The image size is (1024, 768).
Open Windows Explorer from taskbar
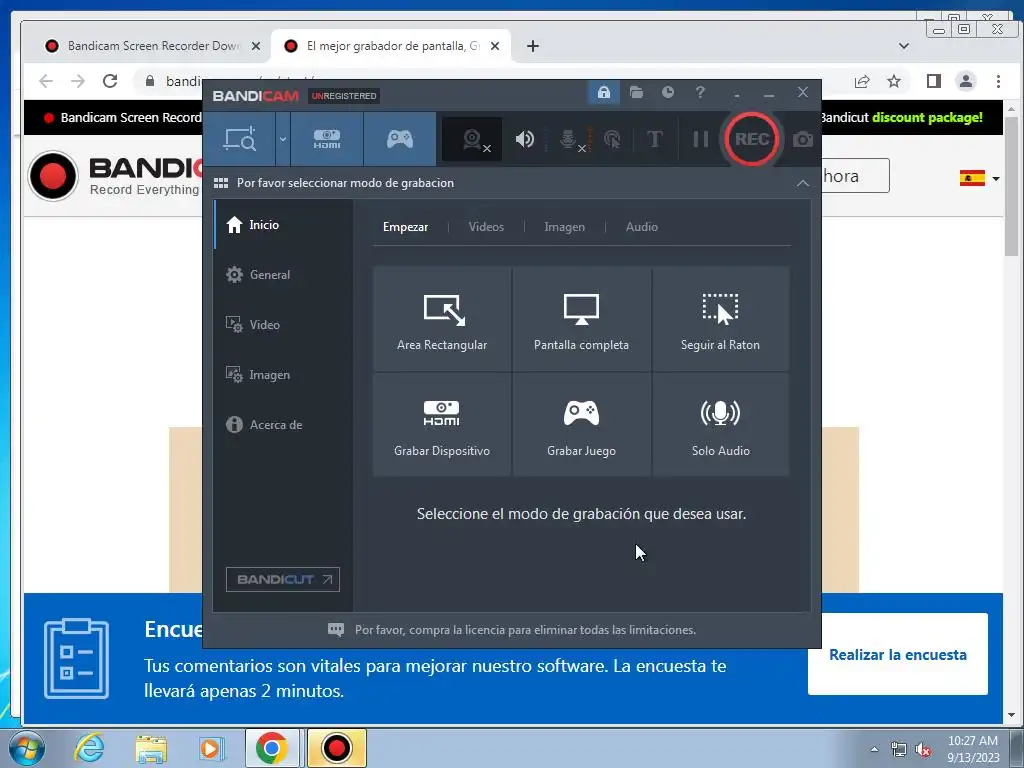pyautogui.click(x=150, y=748)
